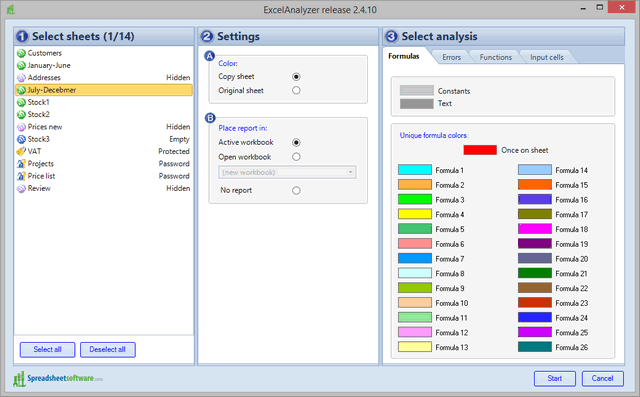This screenshot has height=397, width=640.
Task: Click the Formula 21 dark green swatch
Action: (535, 273)
